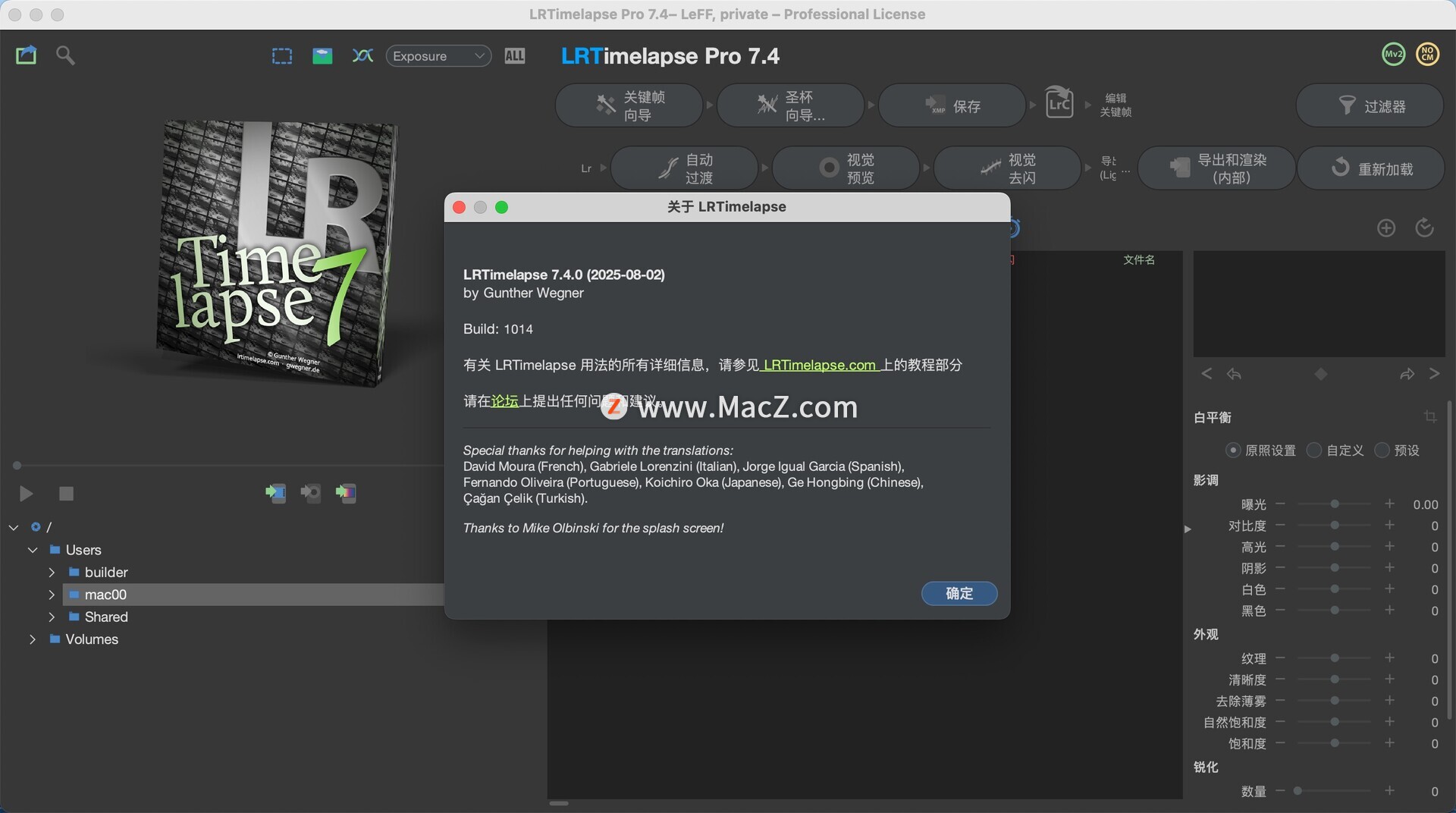
Task: Select the 预设 radio button
Action: [x=1382, y=450]
